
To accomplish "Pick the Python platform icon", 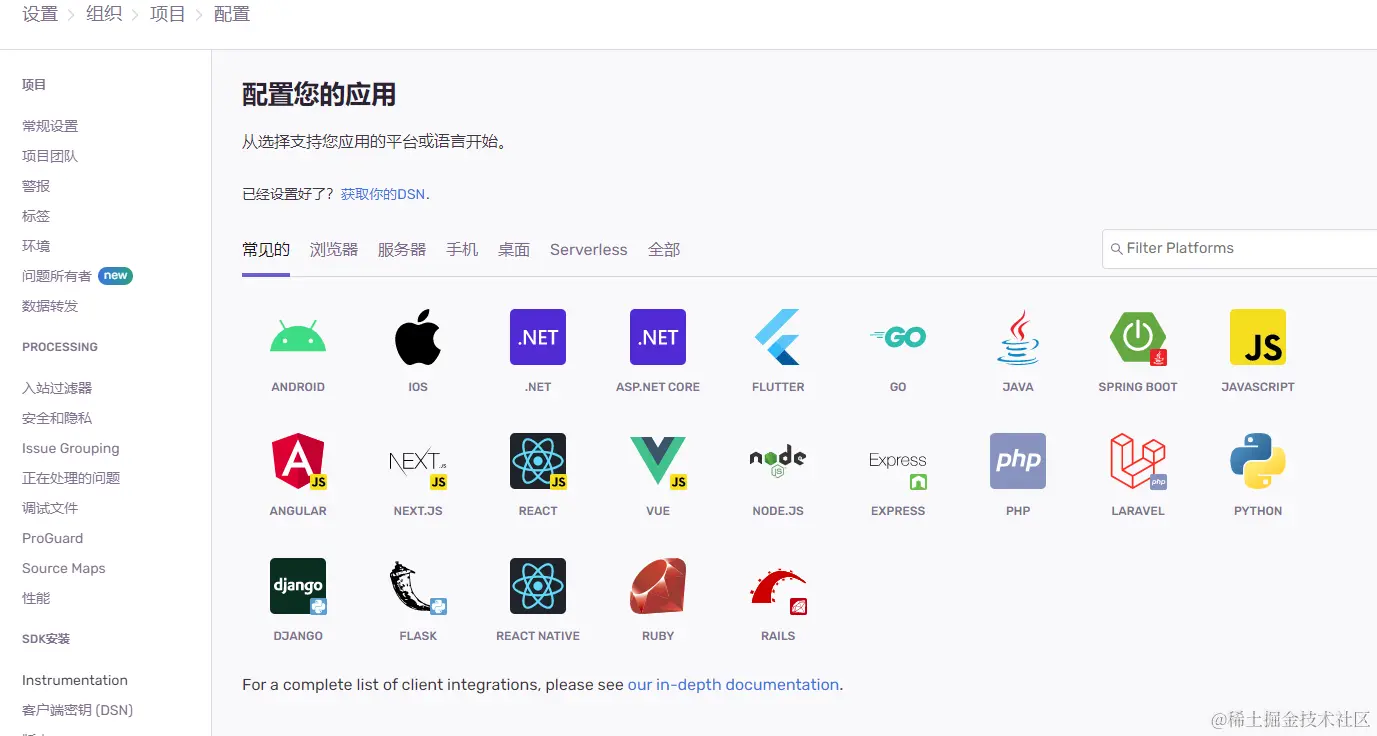I will (x=1258, y=461).
